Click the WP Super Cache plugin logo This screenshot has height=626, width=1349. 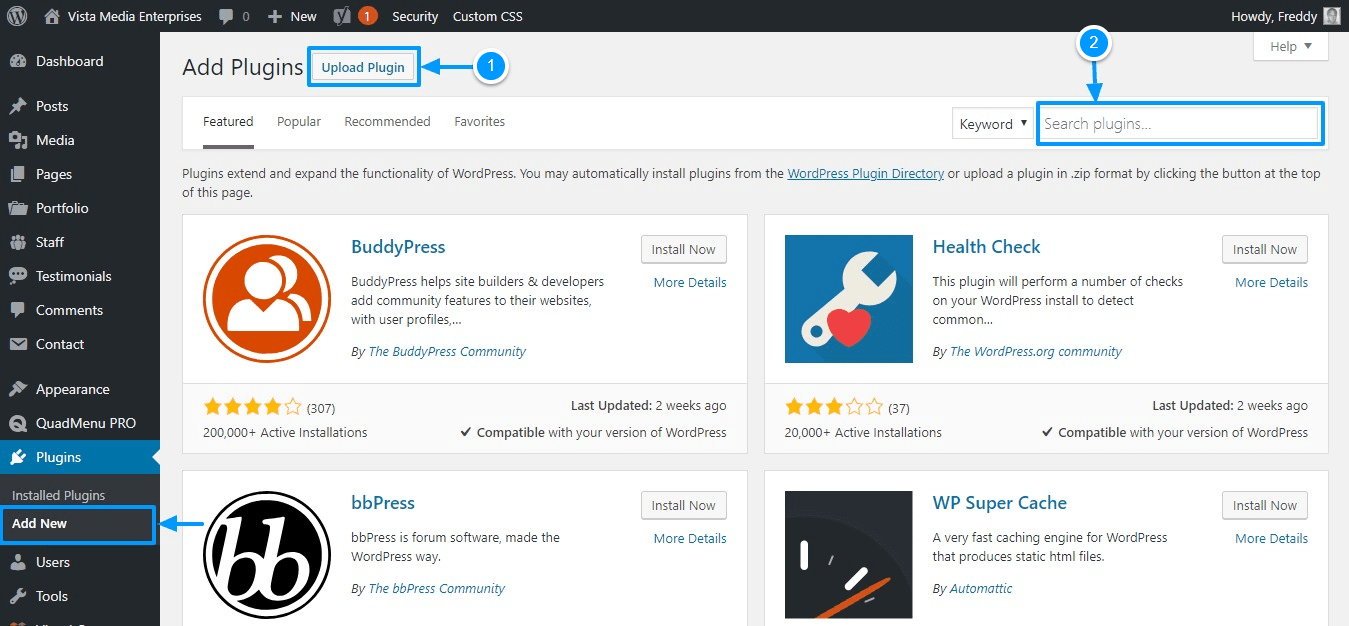point(849,555)
